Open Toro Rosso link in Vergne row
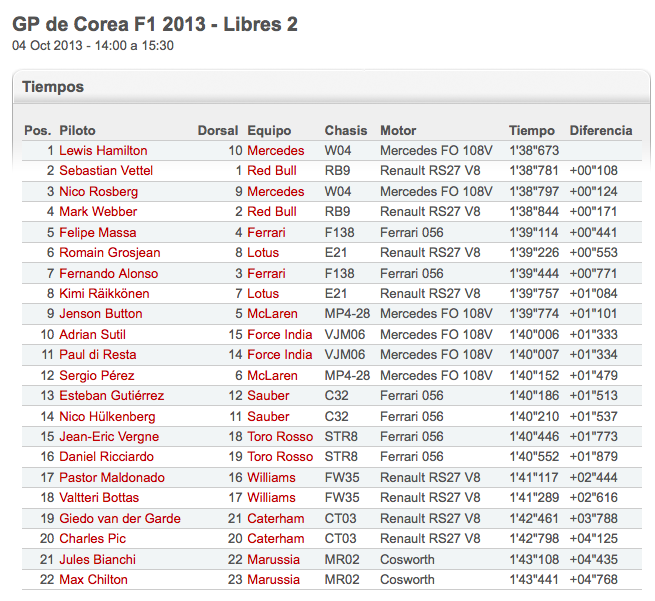 [280, 436]
